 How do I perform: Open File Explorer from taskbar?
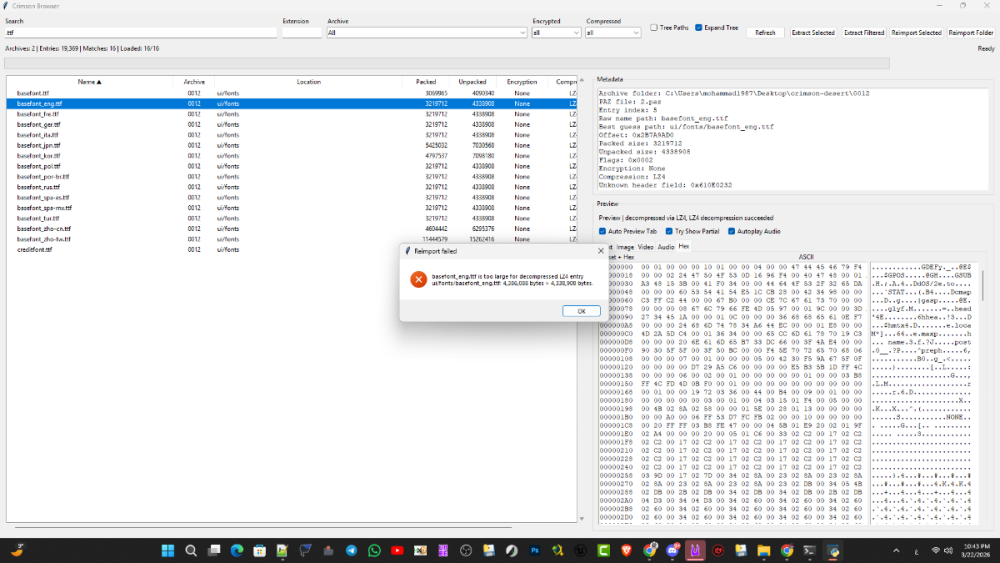coord(763,550)
